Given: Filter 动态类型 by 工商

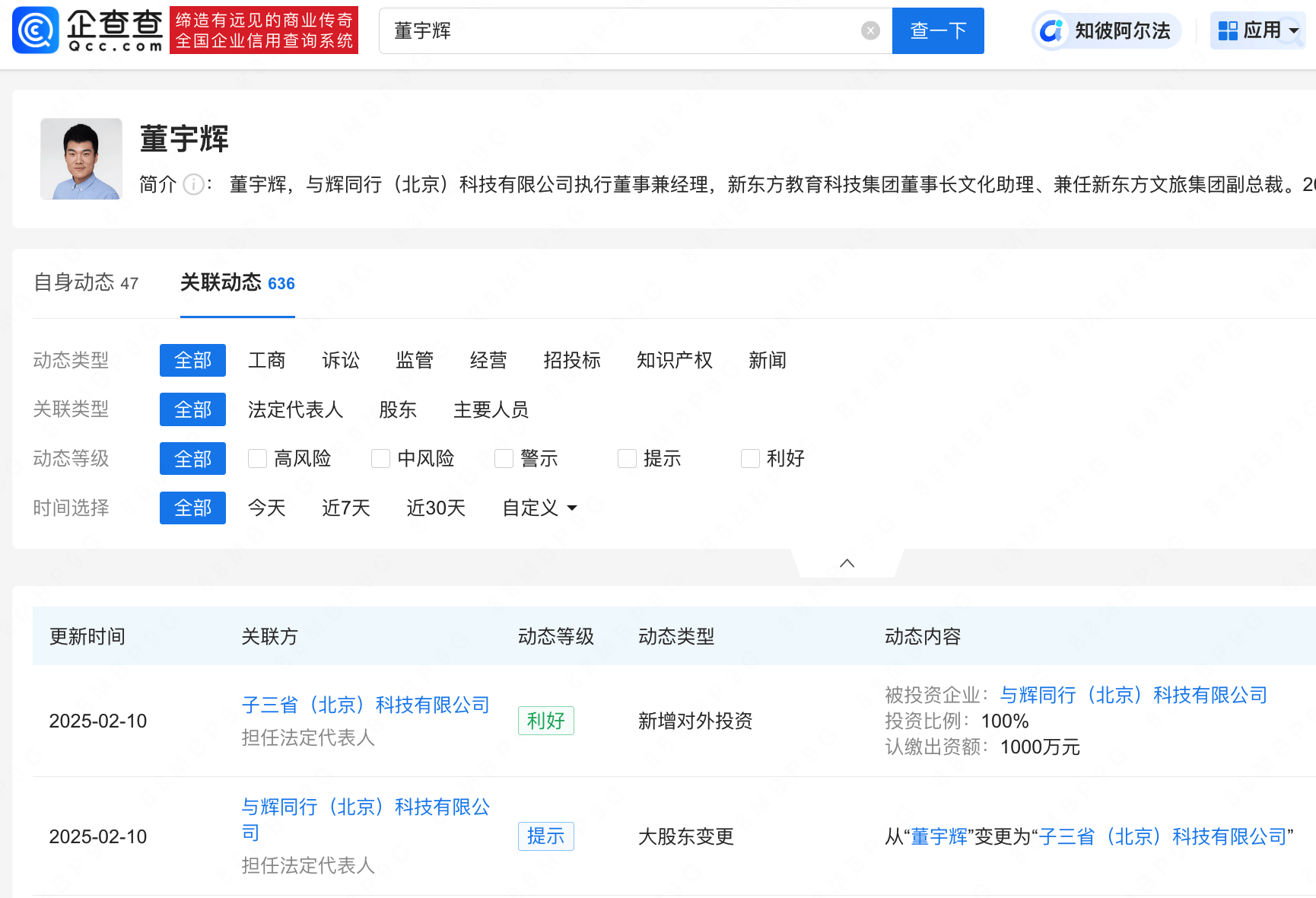Looking at the screenshot, I should click(x=266, y=361).
